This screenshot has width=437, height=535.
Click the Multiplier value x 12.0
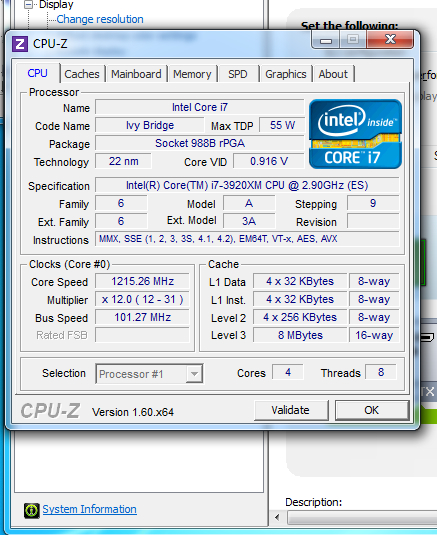[142, 299]
